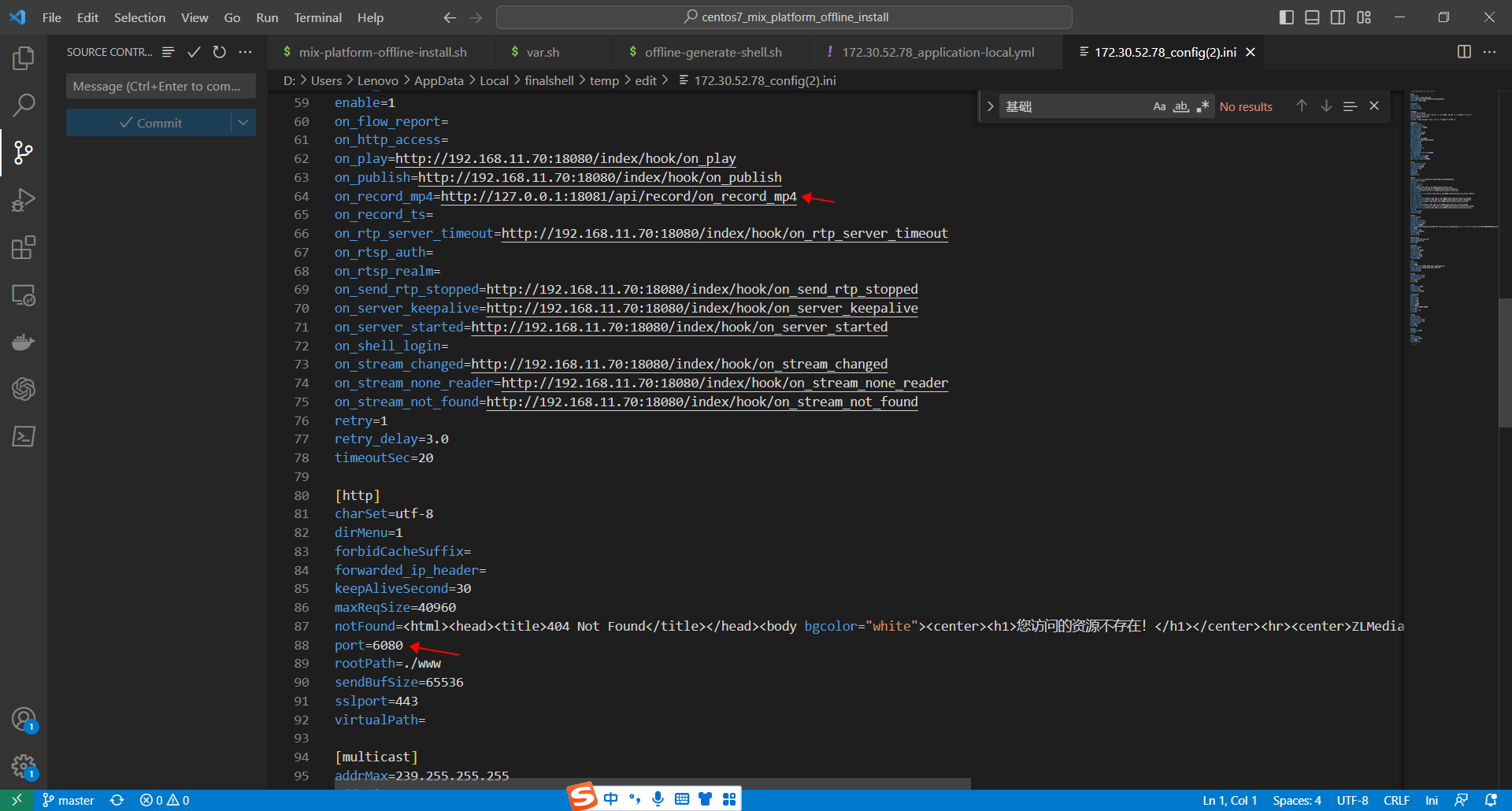Toggle Match Whole Word in find widget

[1180, 106]
